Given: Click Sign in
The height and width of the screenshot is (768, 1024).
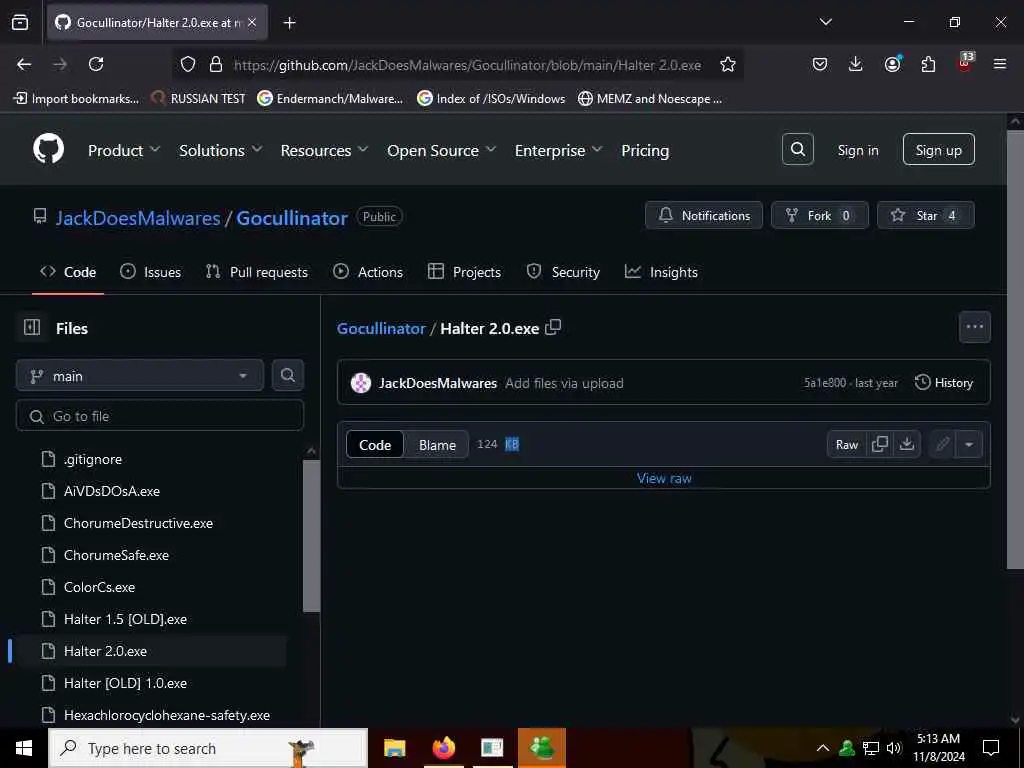Looking at the screenshot, I should 857,150.
